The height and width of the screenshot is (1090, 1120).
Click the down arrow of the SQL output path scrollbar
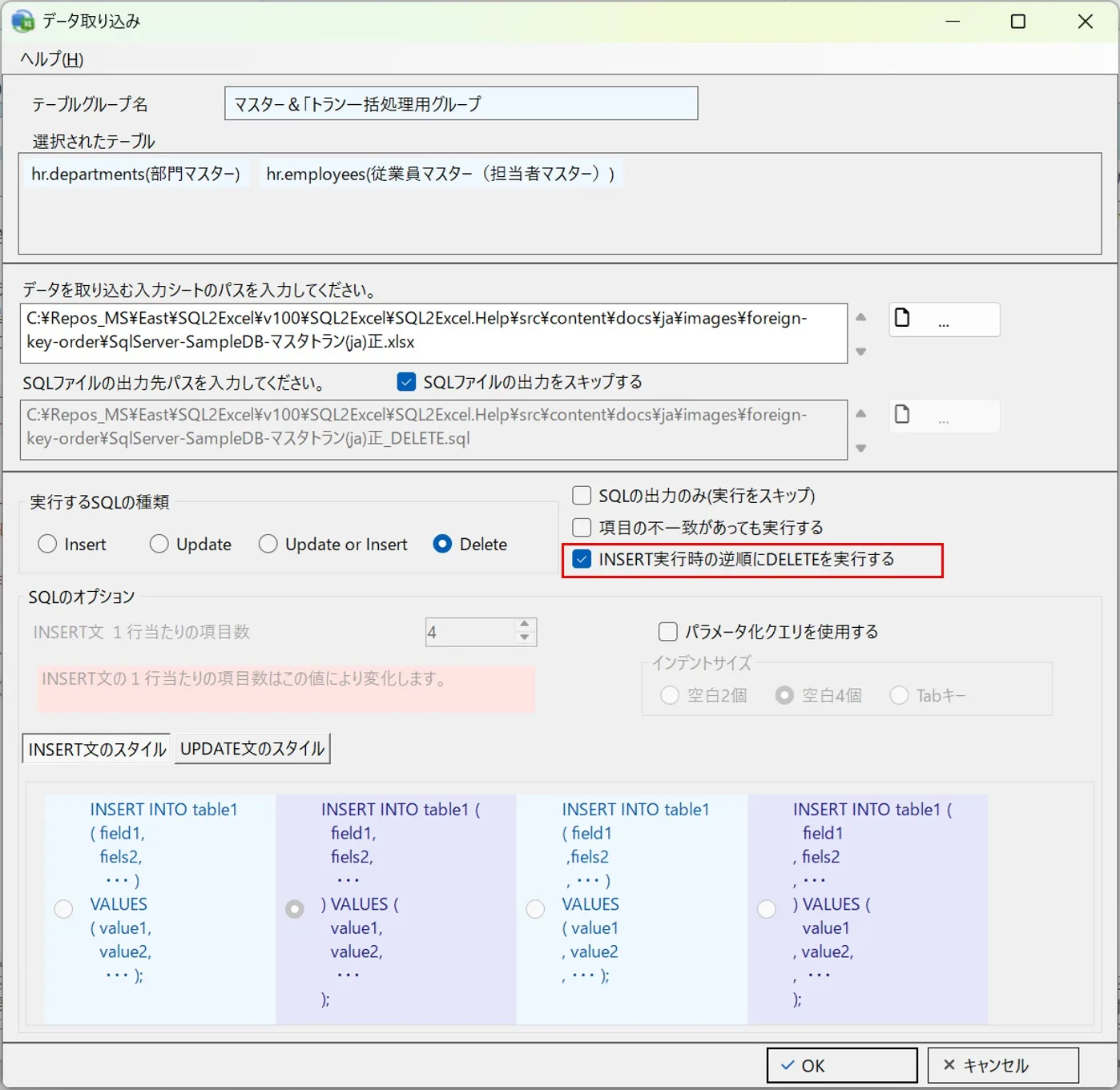click(861, 448)
